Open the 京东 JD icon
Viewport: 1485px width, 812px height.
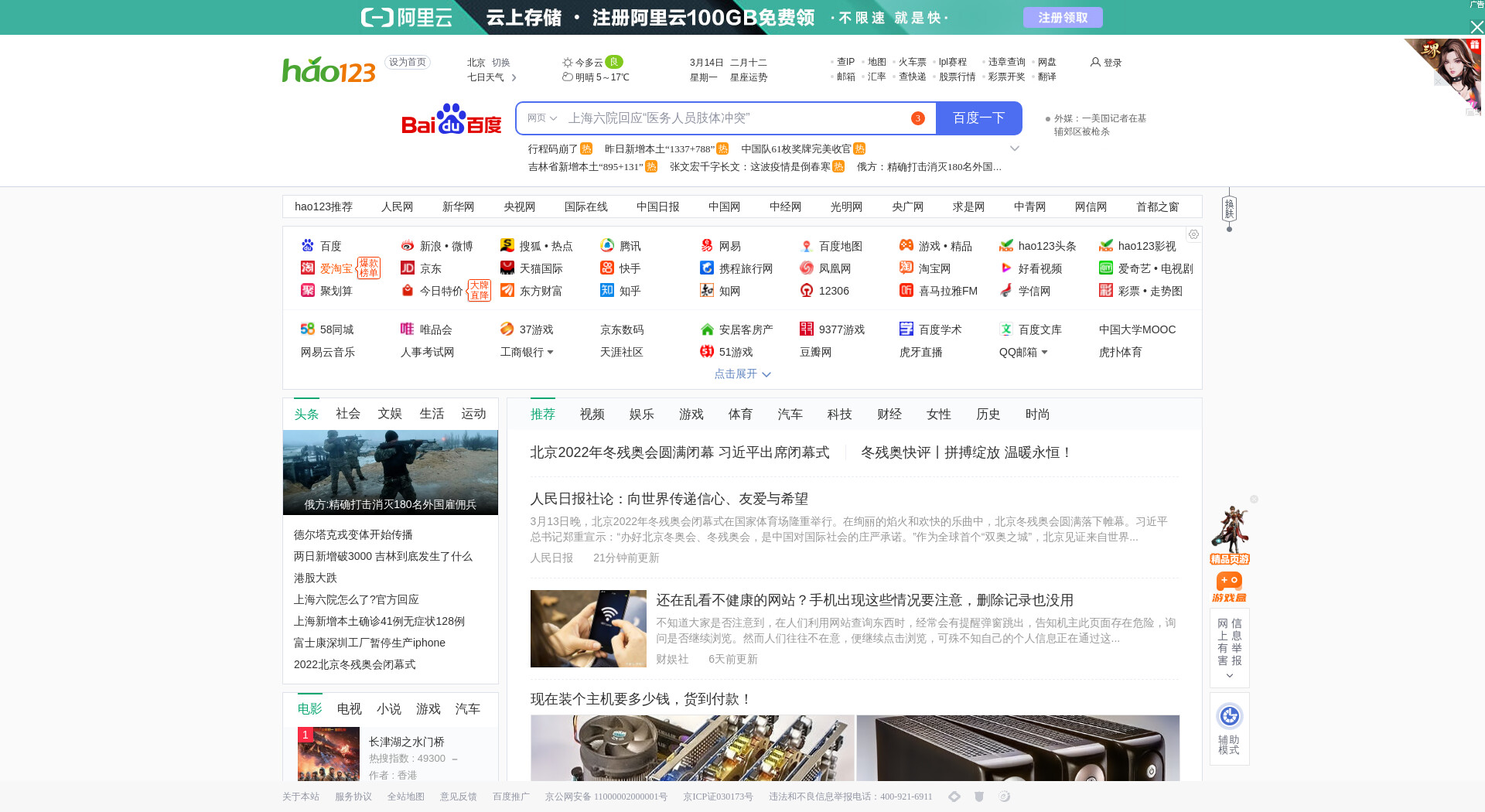(408, 268)
